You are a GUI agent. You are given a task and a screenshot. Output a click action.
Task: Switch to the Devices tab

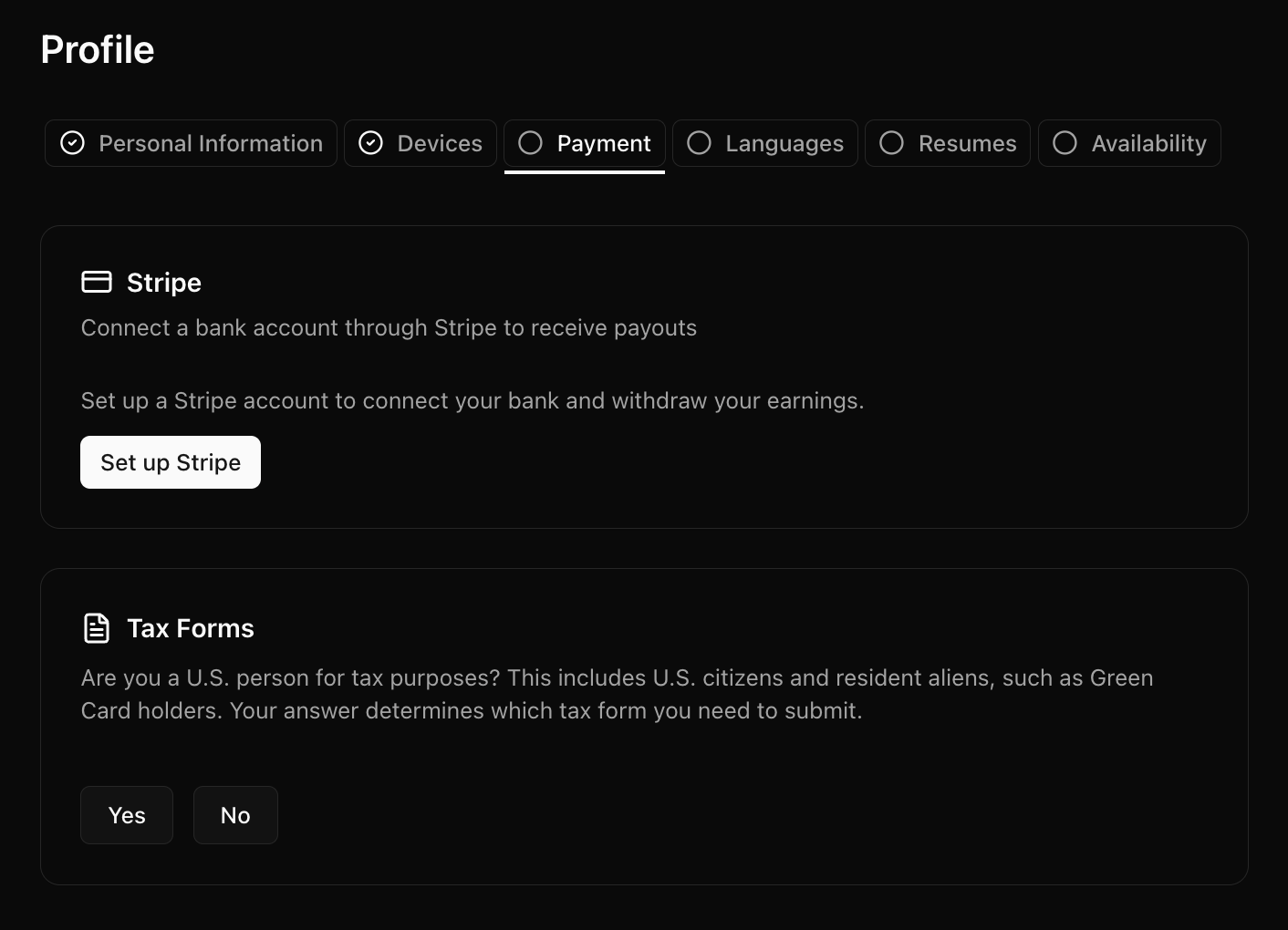coord(421,143)
